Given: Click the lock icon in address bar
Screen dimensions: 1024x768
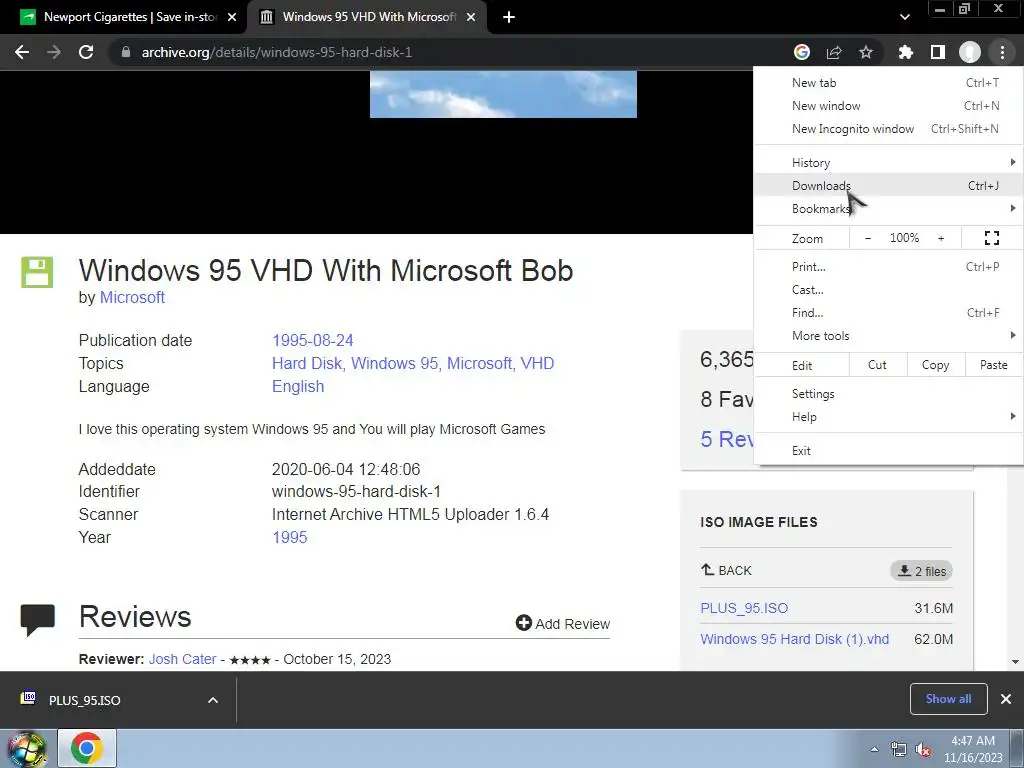Looking at the screenshot, I should [126, 52].
